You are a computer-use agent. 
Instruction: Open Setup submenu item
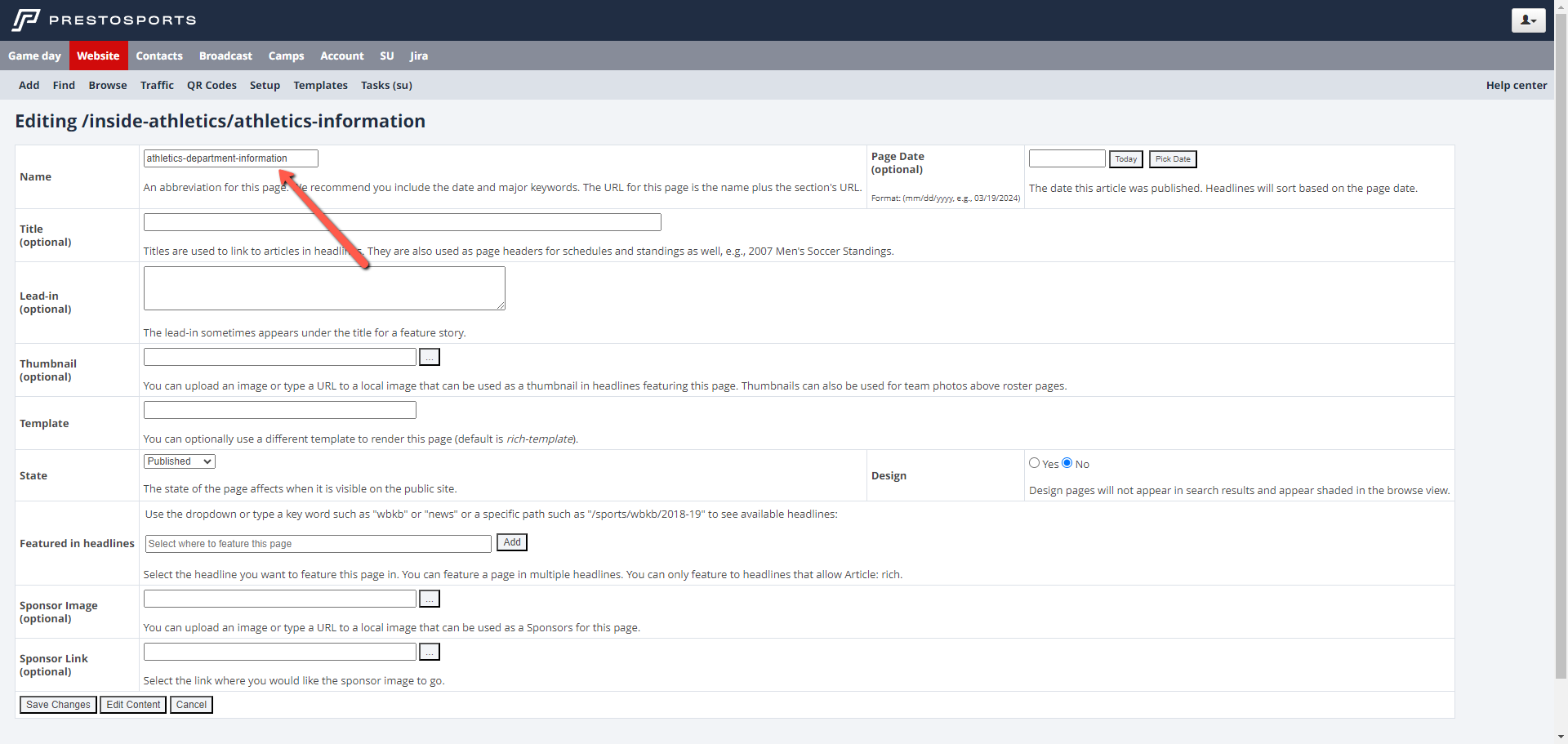click(265, 85)
